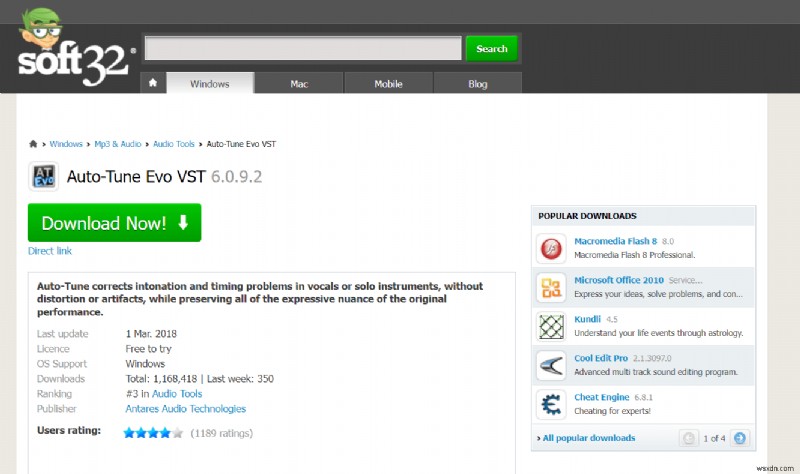This screenshot has height=474, width=800.
Task: Open Cool Edit Pro title link
Action: [x=601, y=358]
